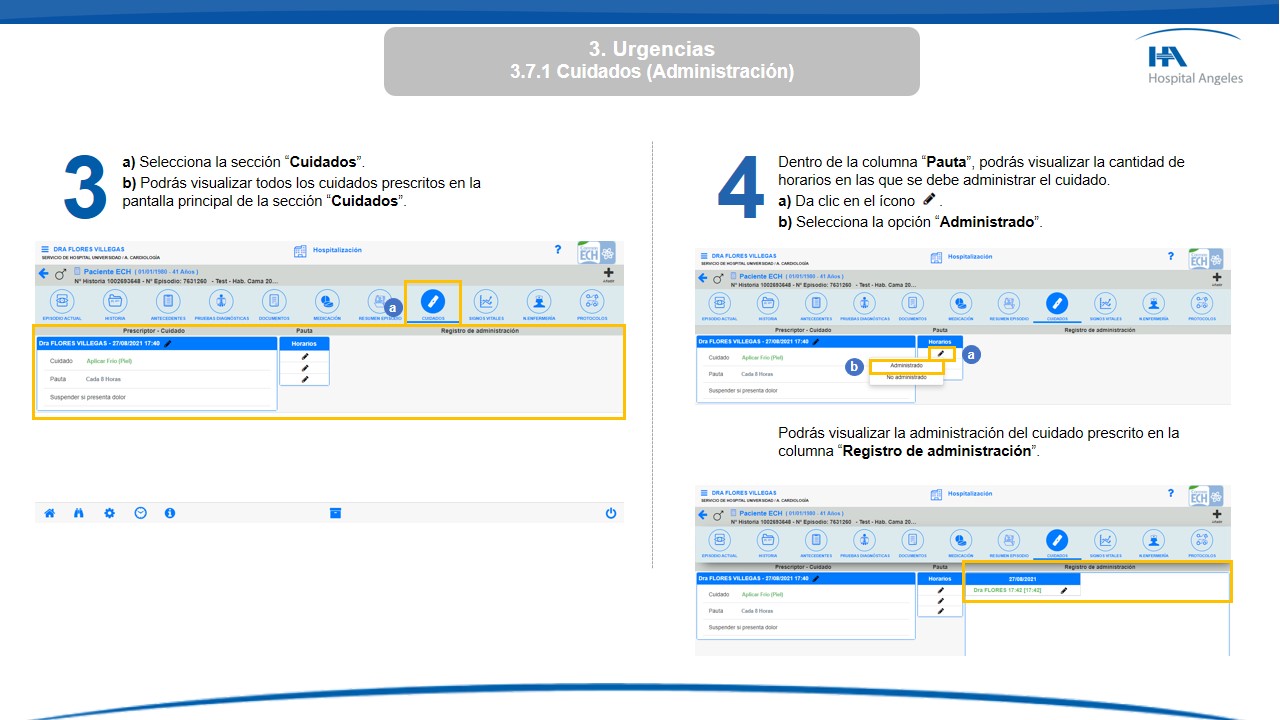This screenshot has height=720, width=1280.
Task: Click the home icon in the bottom toolbar
Action: tap(49, 513)
